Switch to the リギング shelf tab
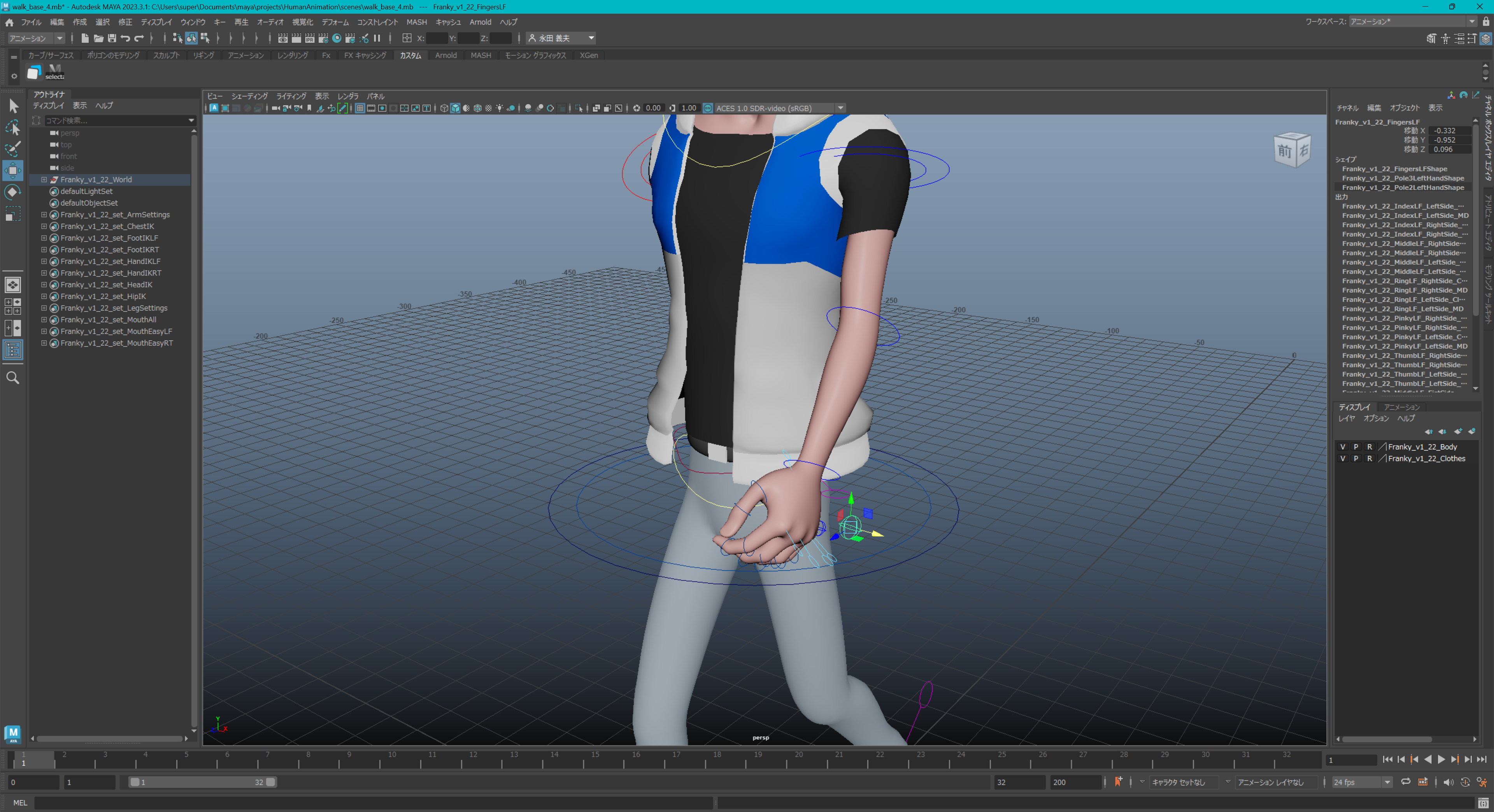Screen dimensions: 1494x812 (x=203, y=56)
